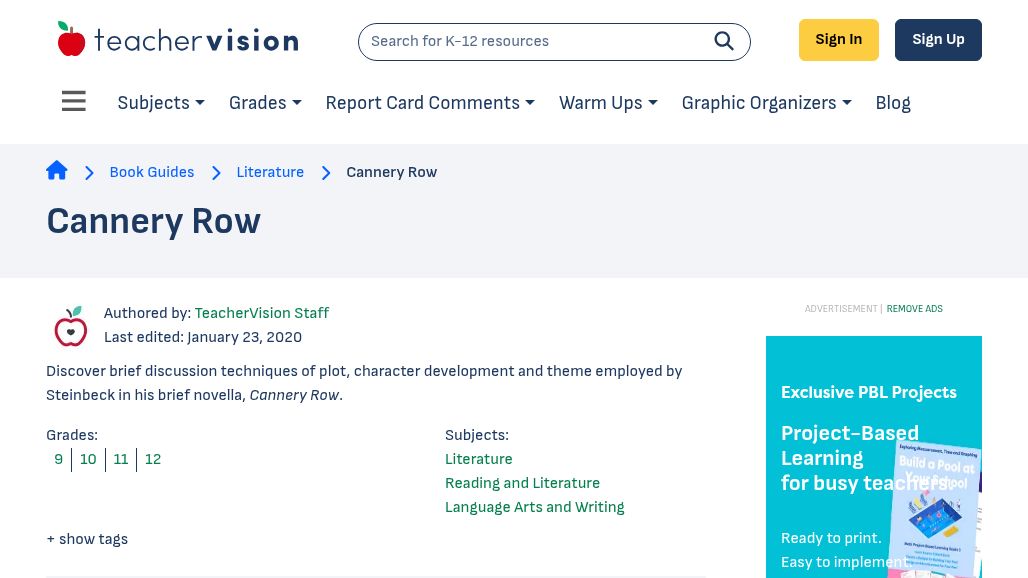Open the Warm Ups menu
The width and height of the screenshot is (1028, 578).
pyautogui.click(x=608, y=103)
